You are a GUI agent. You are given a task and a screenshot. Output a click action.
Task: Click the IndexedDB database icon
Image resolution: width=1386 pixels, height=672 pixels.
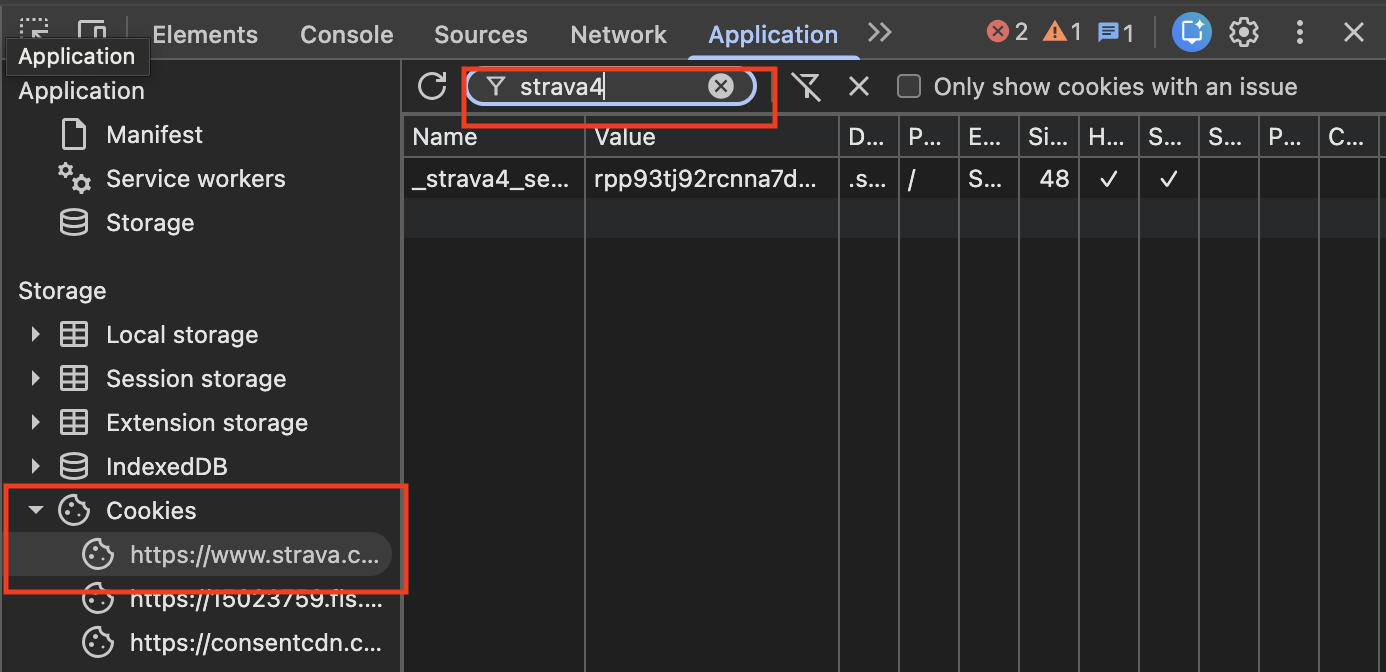(x=74, y=467)
